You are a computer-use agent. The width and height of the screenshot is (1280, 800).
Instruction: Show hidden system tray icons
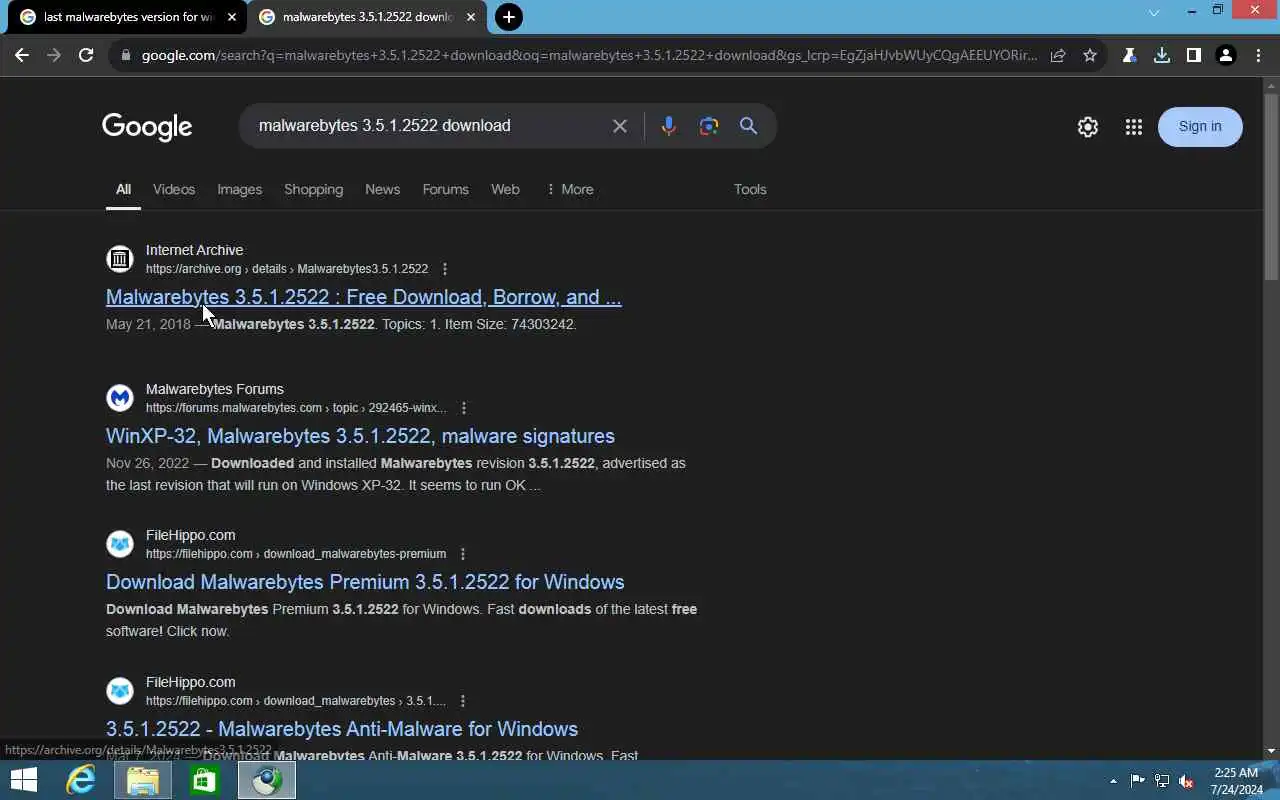1113,781
